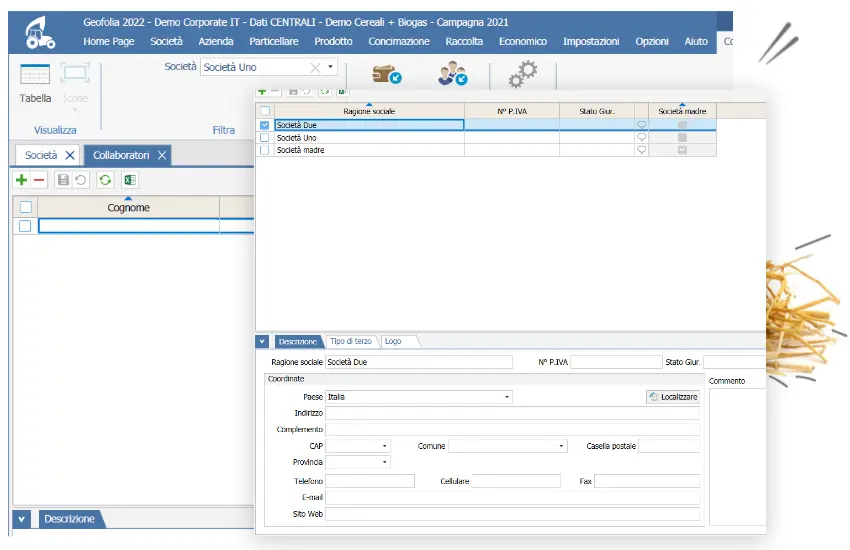Collapse the Collaboratori Descrizione panel arrow
The height and width of the screenshot is (550, 850).
[21, 519]
